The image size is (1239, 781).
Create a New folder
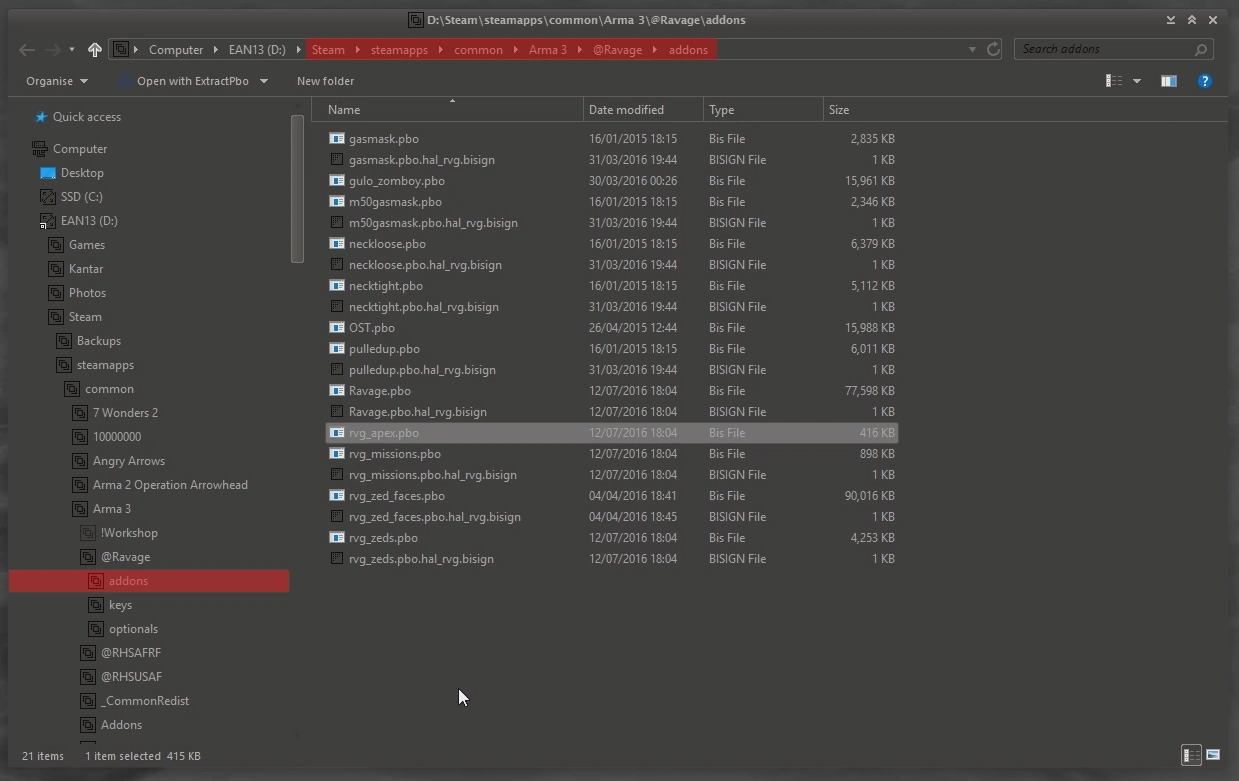(325, 81)
